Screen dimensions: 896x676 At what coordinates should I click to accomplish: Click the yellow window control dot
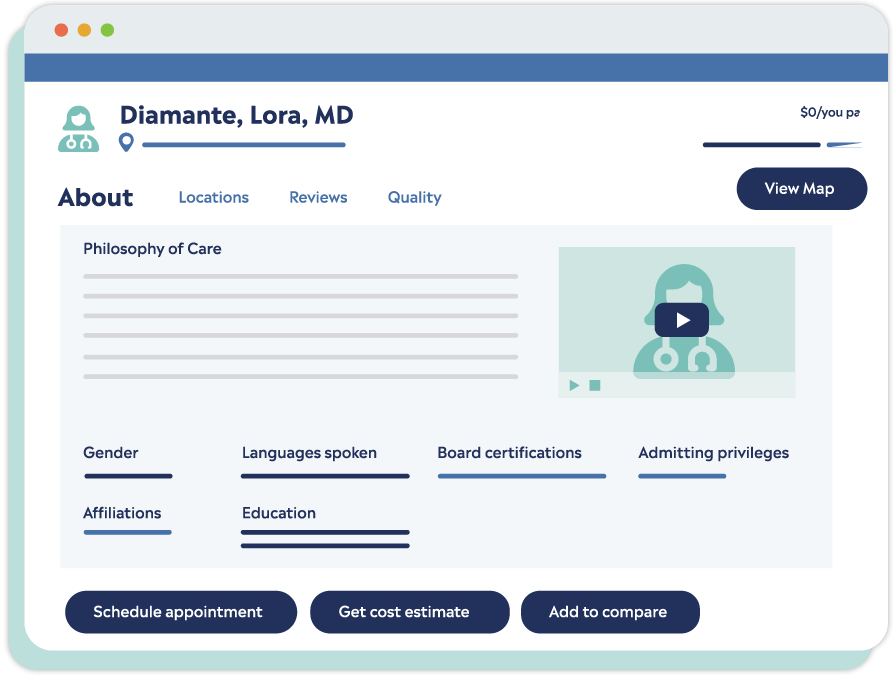(x=82, y=31)
